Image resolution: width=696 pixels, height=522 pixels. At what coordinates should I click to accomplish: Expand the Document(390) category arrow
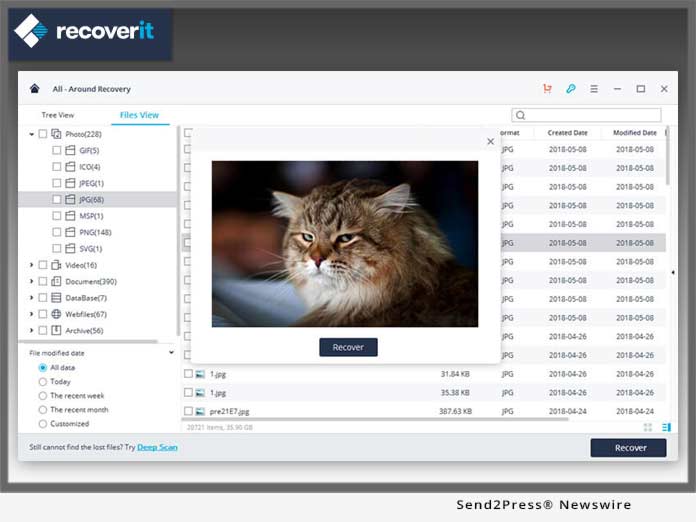32,281
